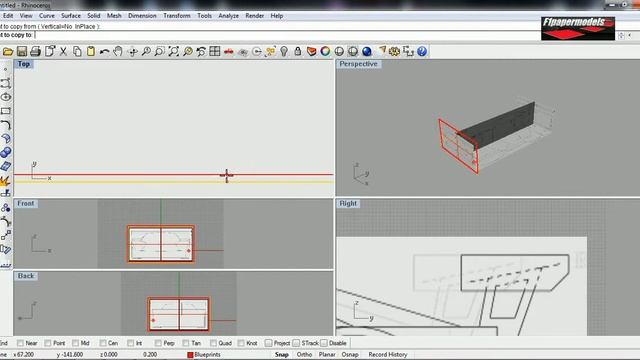Viewport: 640px width, 360px height.
Task: Open the Edit menu
Action: [8, 16]
